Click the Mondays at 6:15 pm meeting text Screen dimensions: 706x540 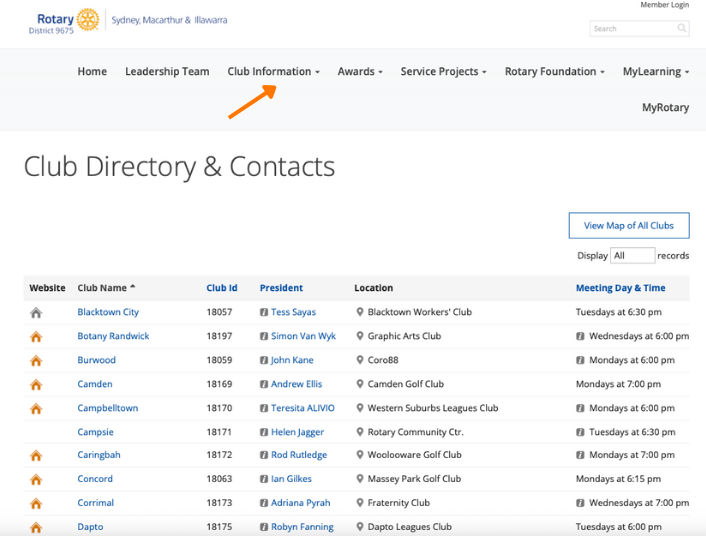(618, 479)
